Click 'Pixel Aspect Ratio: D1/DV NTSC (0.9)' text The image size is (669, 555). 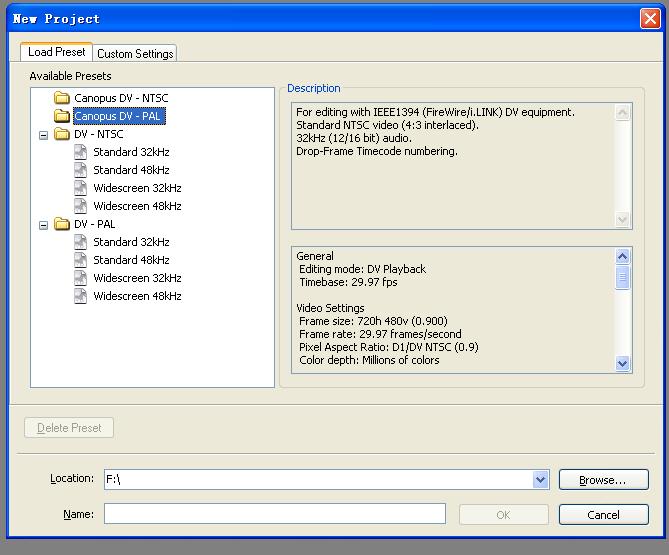[389, 347]
